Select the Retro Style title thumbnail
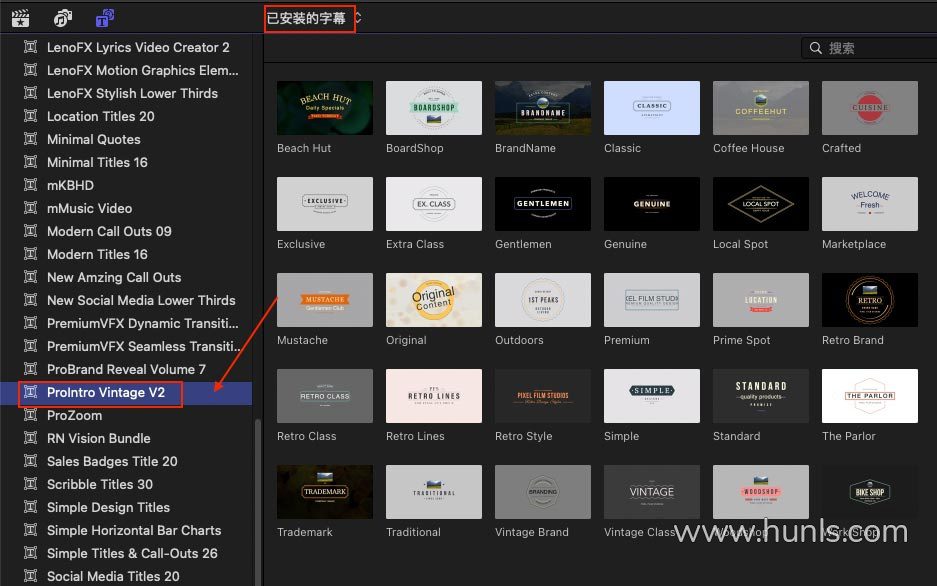Viewport: 937px width, 586px height. [x=543, y=396]
